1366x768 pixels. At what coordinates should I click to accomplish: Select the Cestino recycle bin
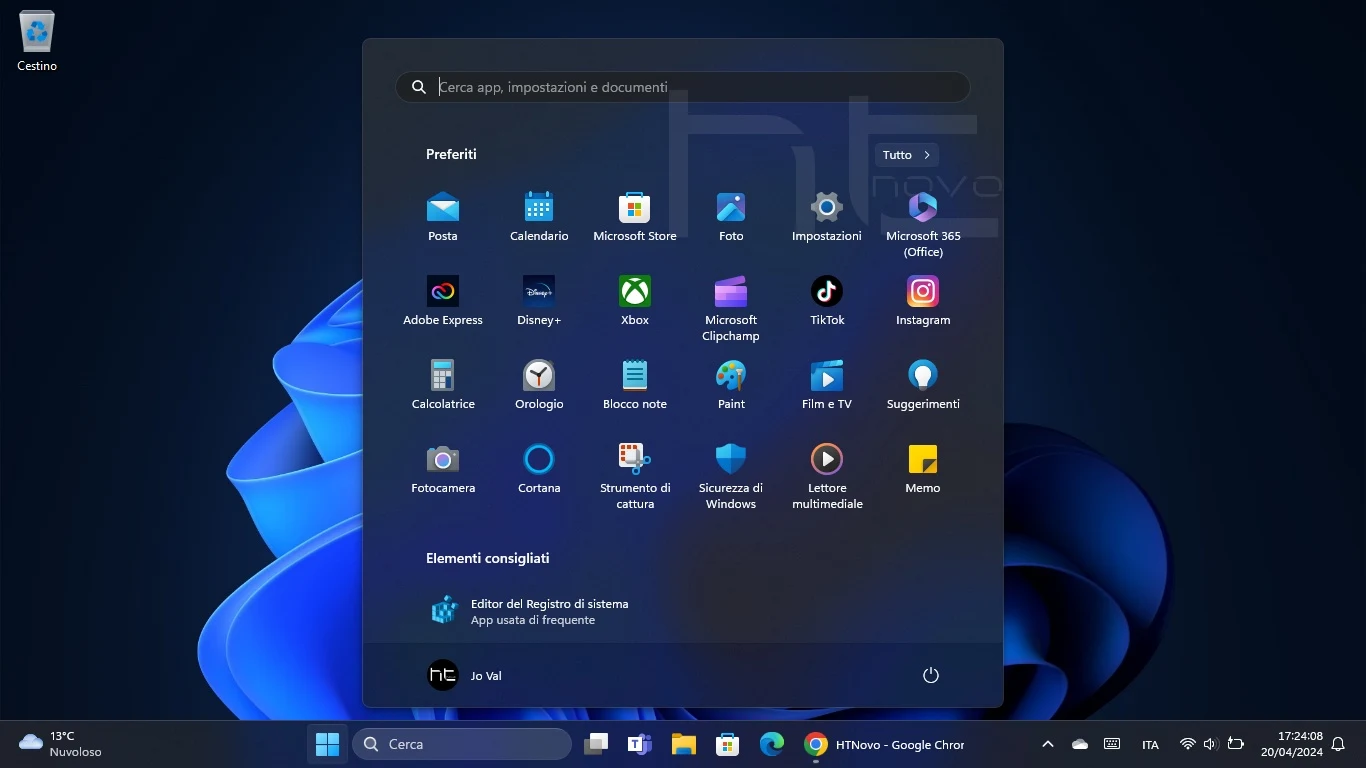tap(37, 41)
